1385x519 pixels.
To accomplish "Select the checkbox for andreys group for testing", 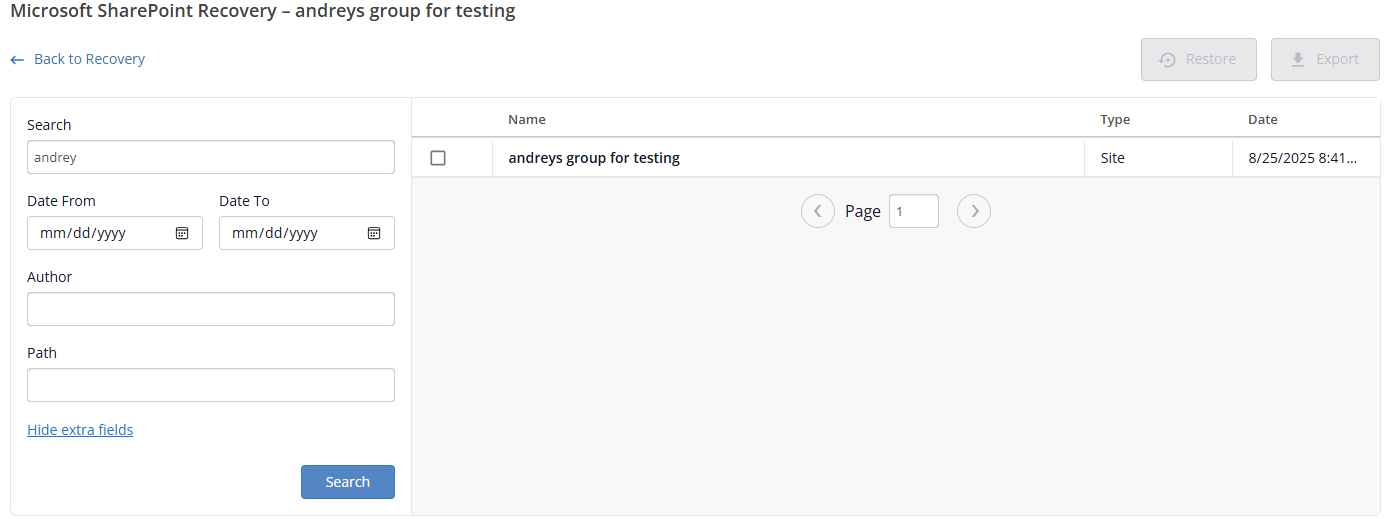I will [438, 158].
